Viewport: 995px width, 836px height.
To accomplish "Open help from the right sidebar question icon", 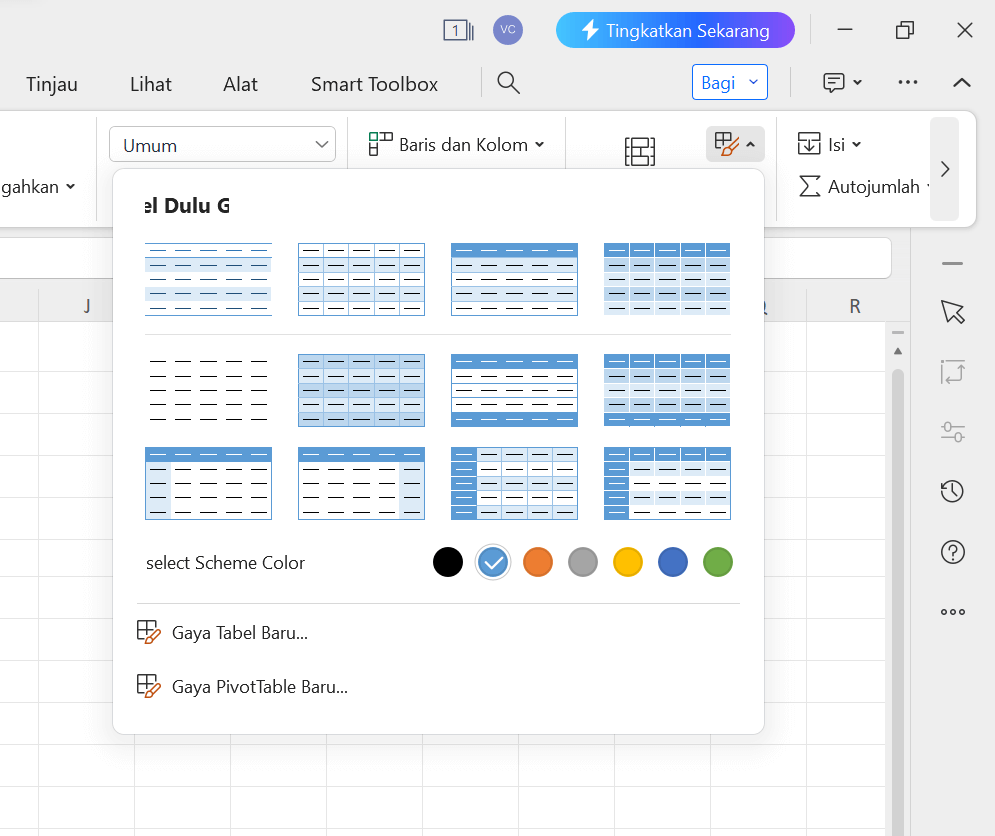I will click(952, 551).
